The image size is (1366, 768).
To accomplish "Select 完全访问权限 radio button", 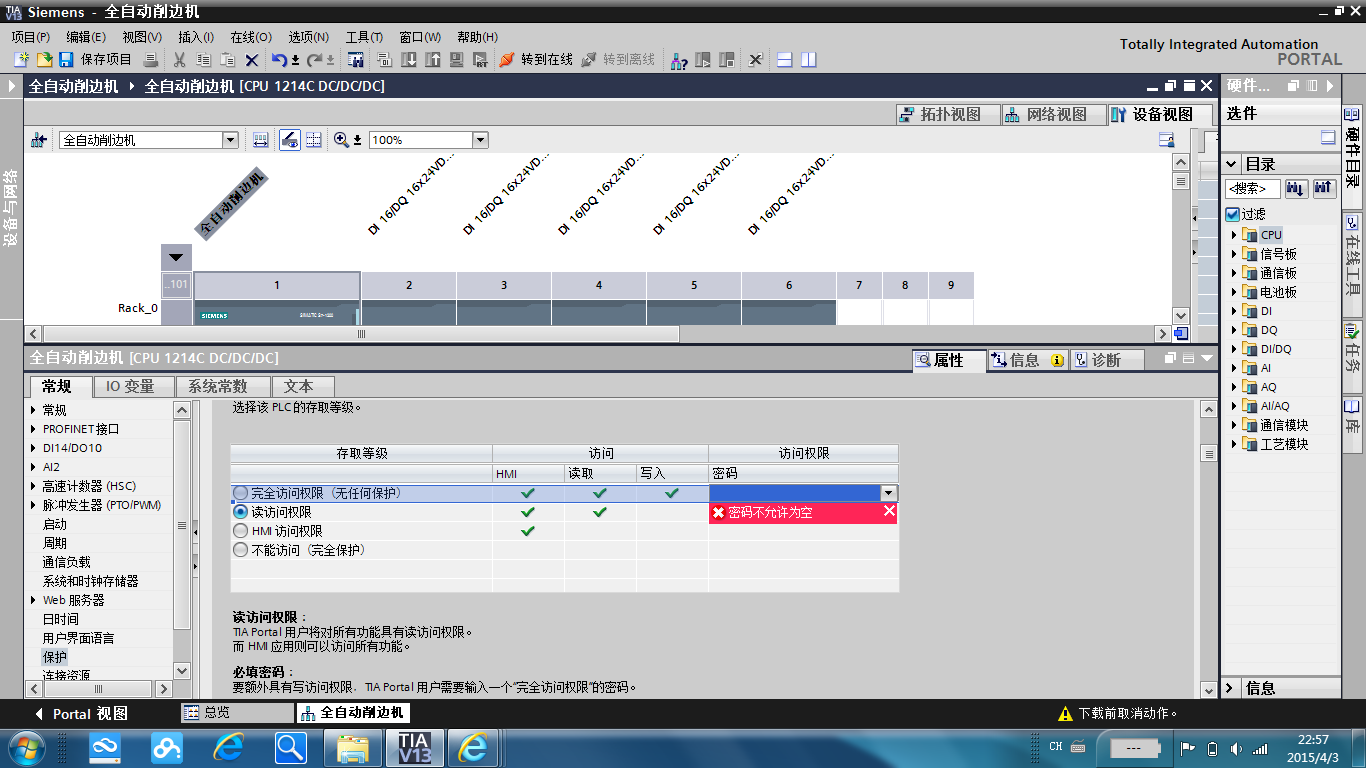I will (240, 493).
